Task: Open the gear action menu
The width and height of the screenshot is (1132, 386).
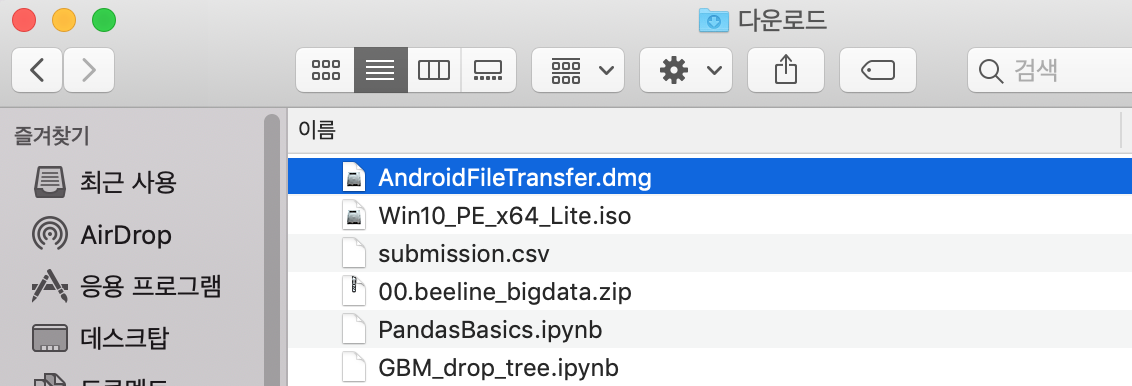Action: pos(686,70)
